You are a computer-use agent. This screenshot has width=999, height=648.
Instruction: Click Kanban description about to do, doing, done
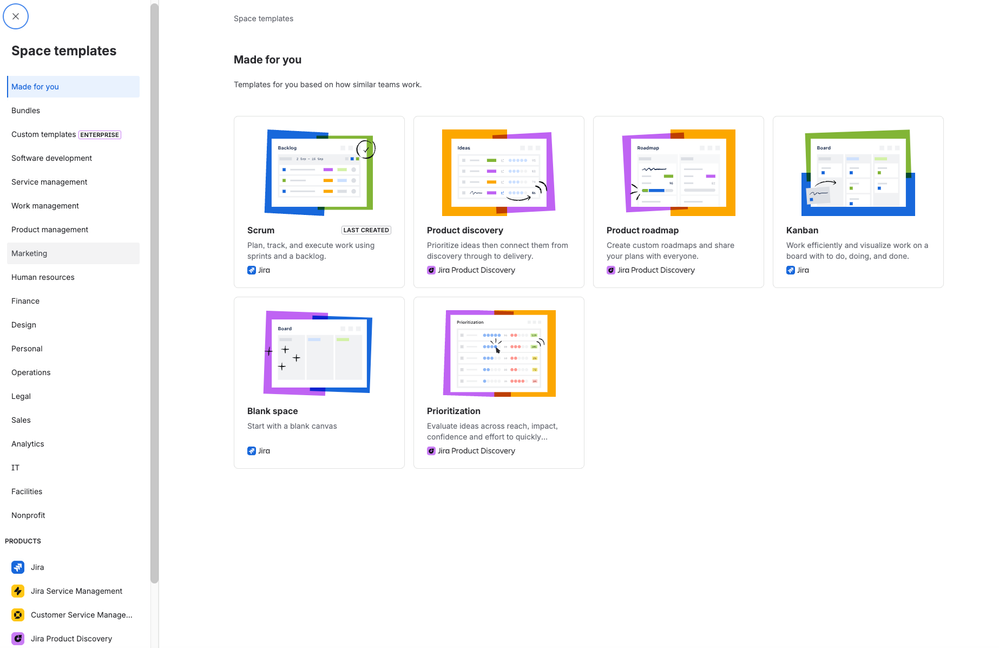pos(857,250)
